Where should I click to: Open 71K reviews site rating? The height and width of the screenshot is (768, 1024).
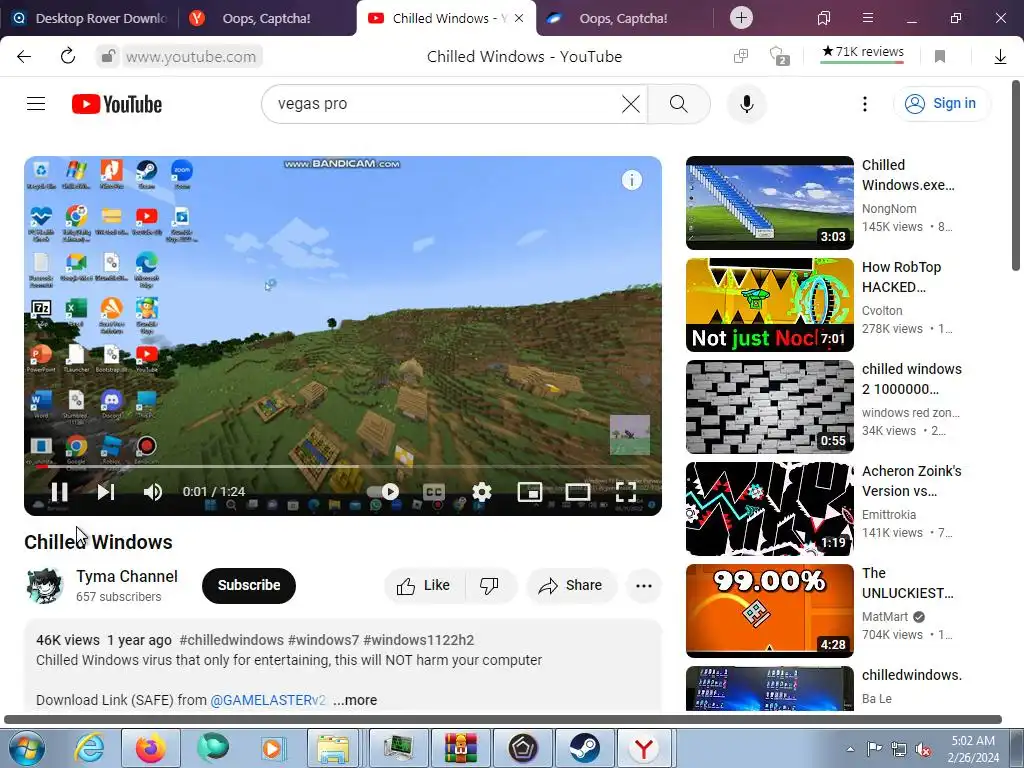(862, 52)
